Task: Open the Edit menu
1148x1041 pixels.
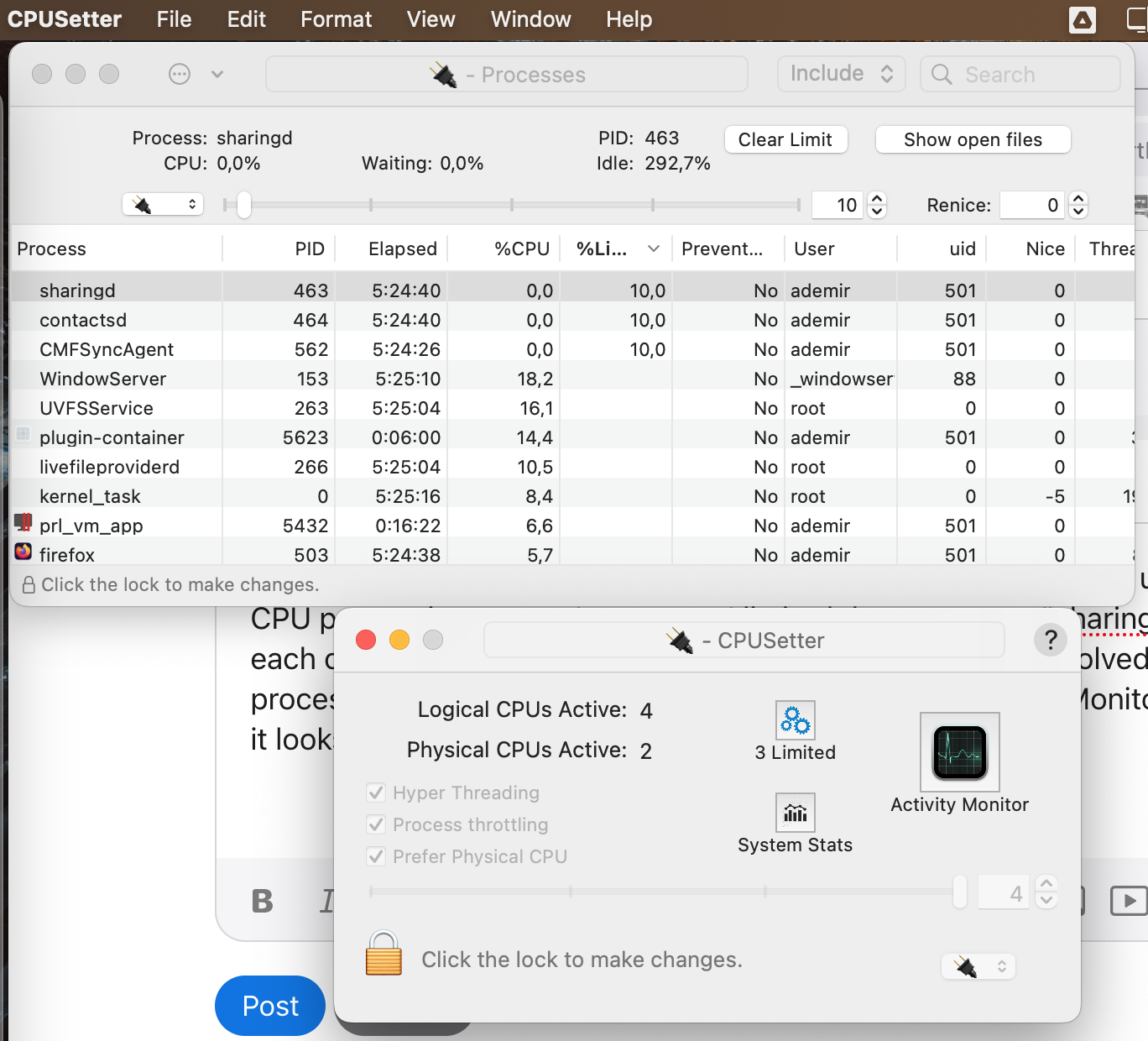Action: tap(246, 19)
